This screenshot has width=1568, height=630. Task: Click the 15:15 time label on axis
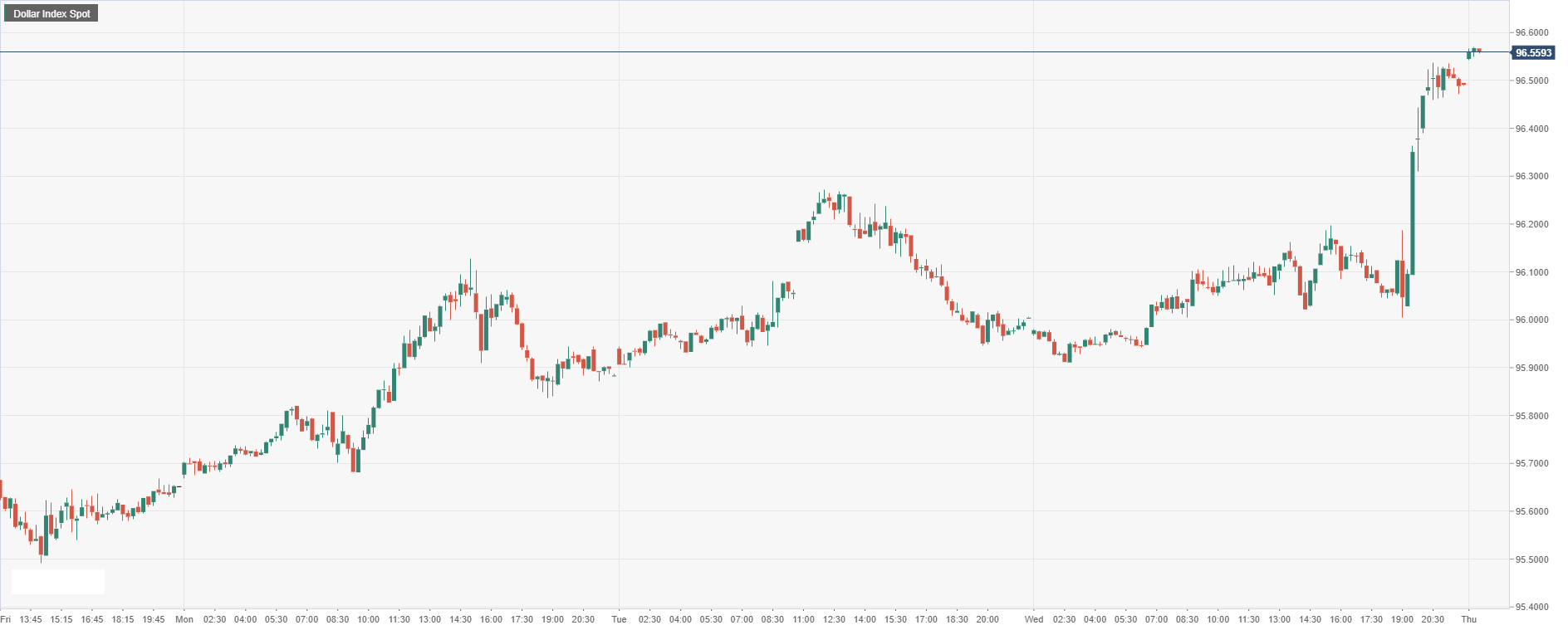(61, 619)
